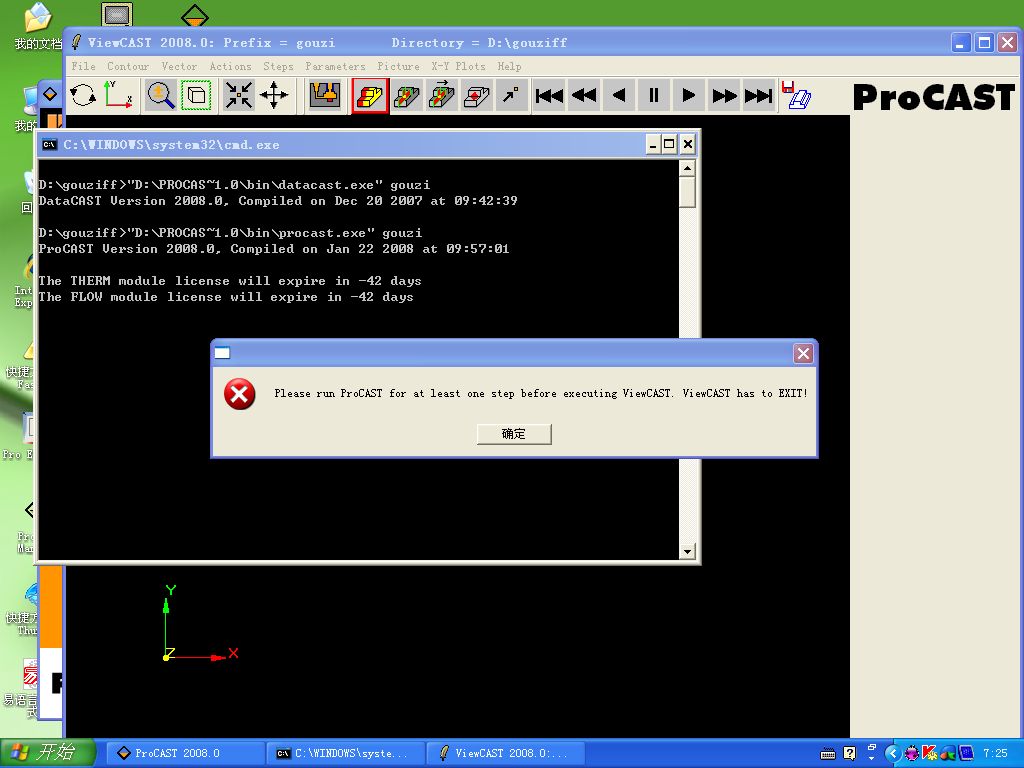Open the cmd.exe title bar system icon
This screenshot has width=1024, height=768.
pyautogui.click(x=50, y=144)
